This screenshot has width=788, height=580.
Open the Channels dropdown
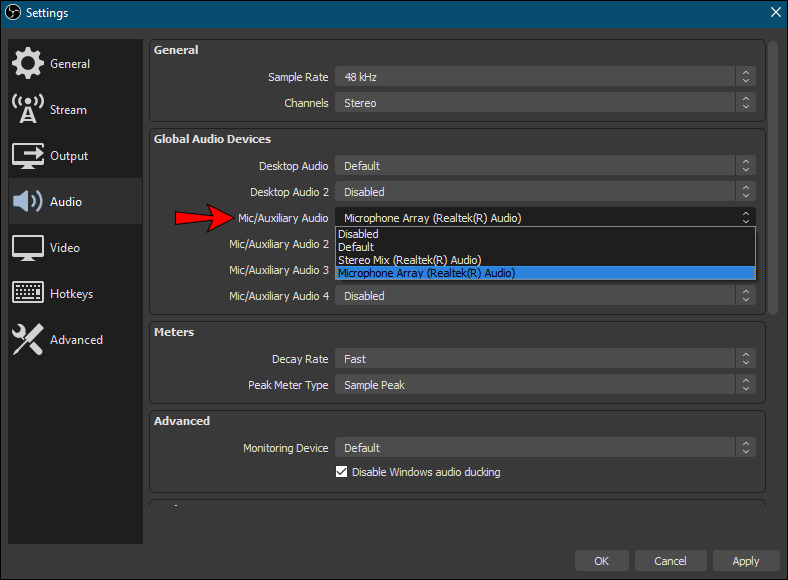[545, 103]
